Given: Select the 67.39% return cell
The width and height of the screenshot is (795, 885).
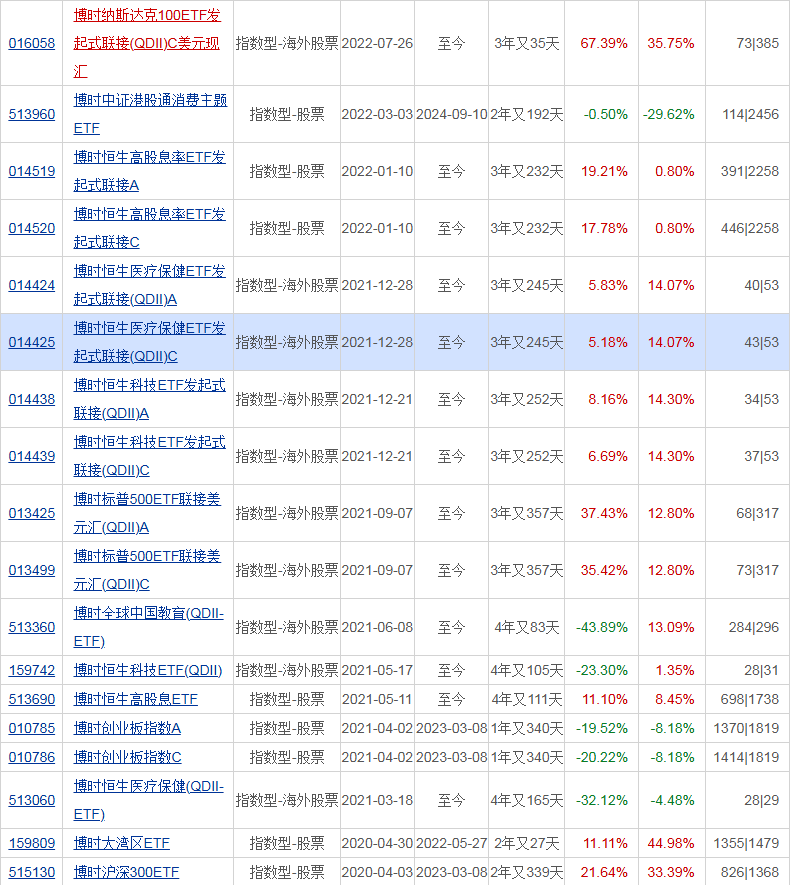Looking at the screenshot, I should coord(604,43).
